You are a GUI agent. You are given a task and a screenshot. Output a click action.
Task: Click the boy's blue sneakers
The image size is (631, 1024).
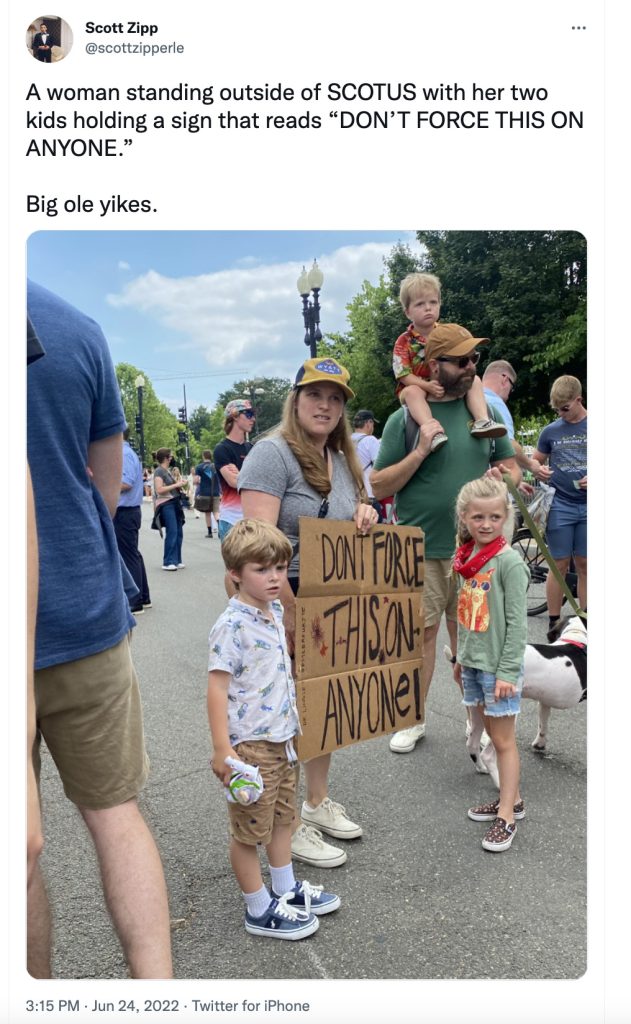292,910
